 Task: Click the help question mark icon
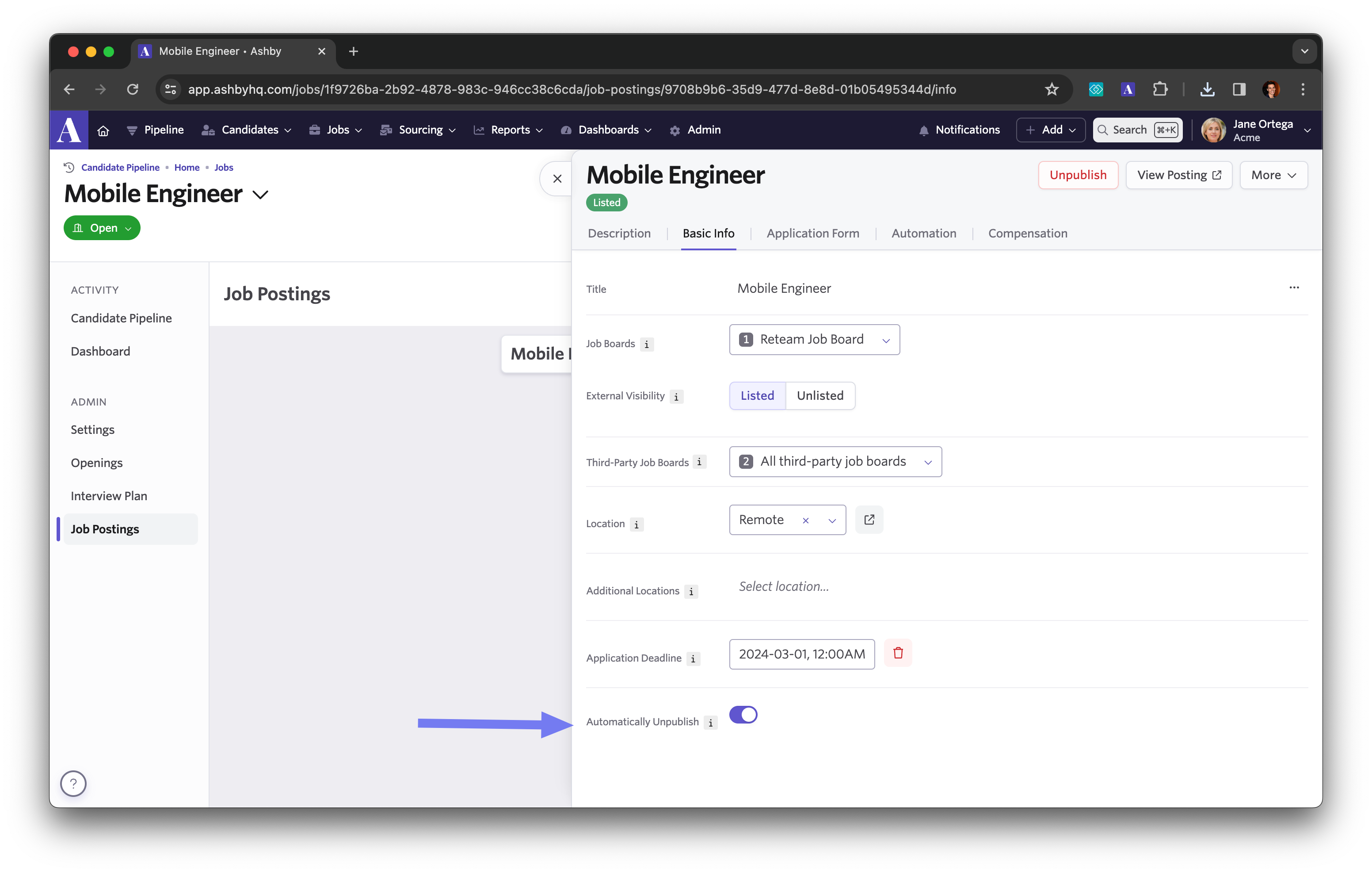(x=73, y=784)
